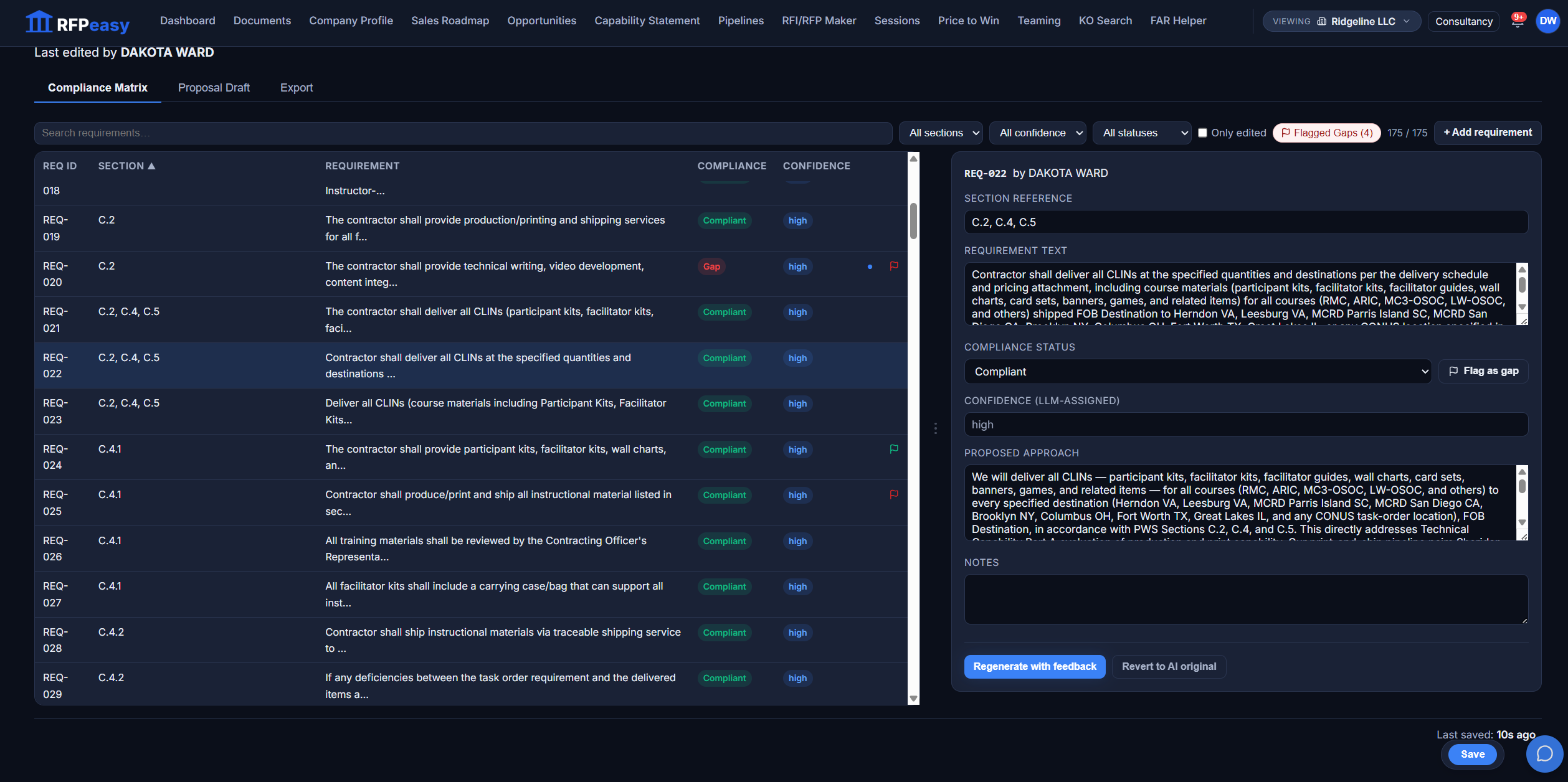Click into the Notes text area
The height and width of the screenshot is (782, 1568).
click(x=1246, y=599)
